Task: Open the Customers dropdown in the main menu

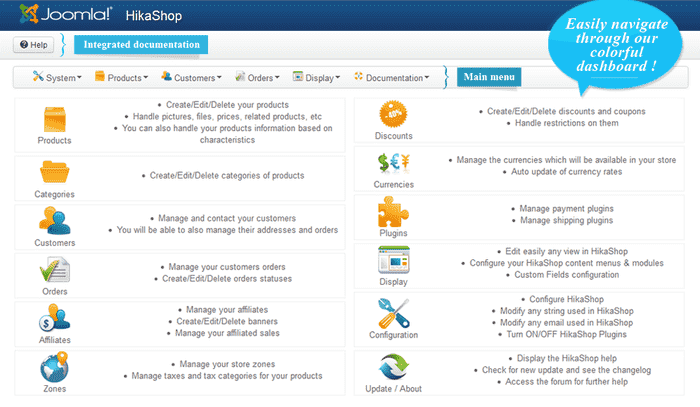Action: (x=190, y=77)
